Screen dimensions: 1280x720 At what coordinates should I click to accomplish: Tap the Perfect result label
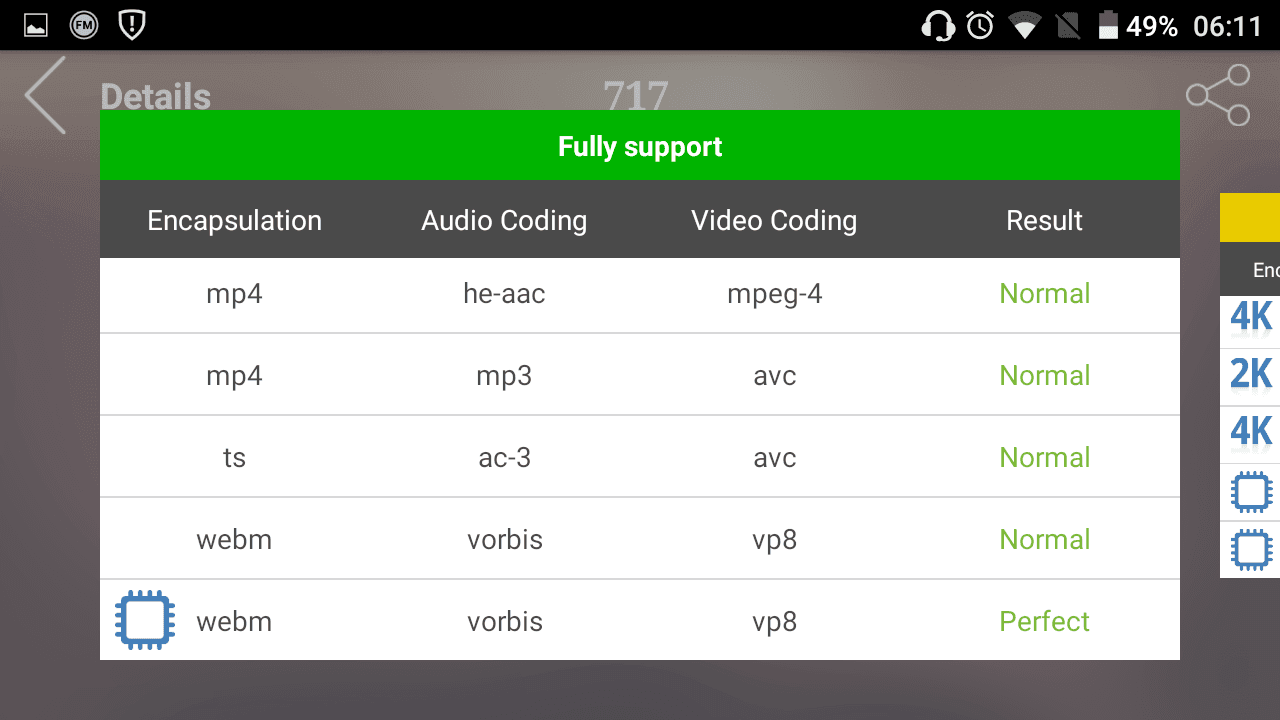pos(1044,621)
